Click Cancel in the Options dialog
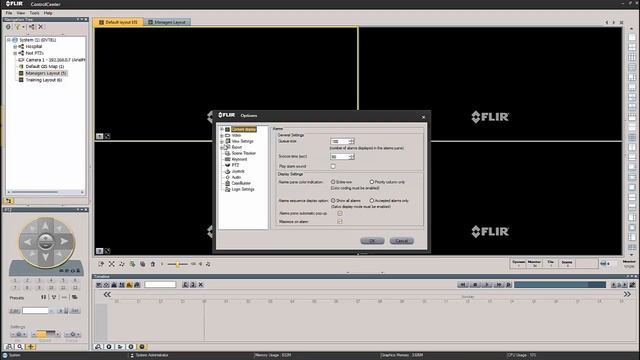 coord(402,241)
